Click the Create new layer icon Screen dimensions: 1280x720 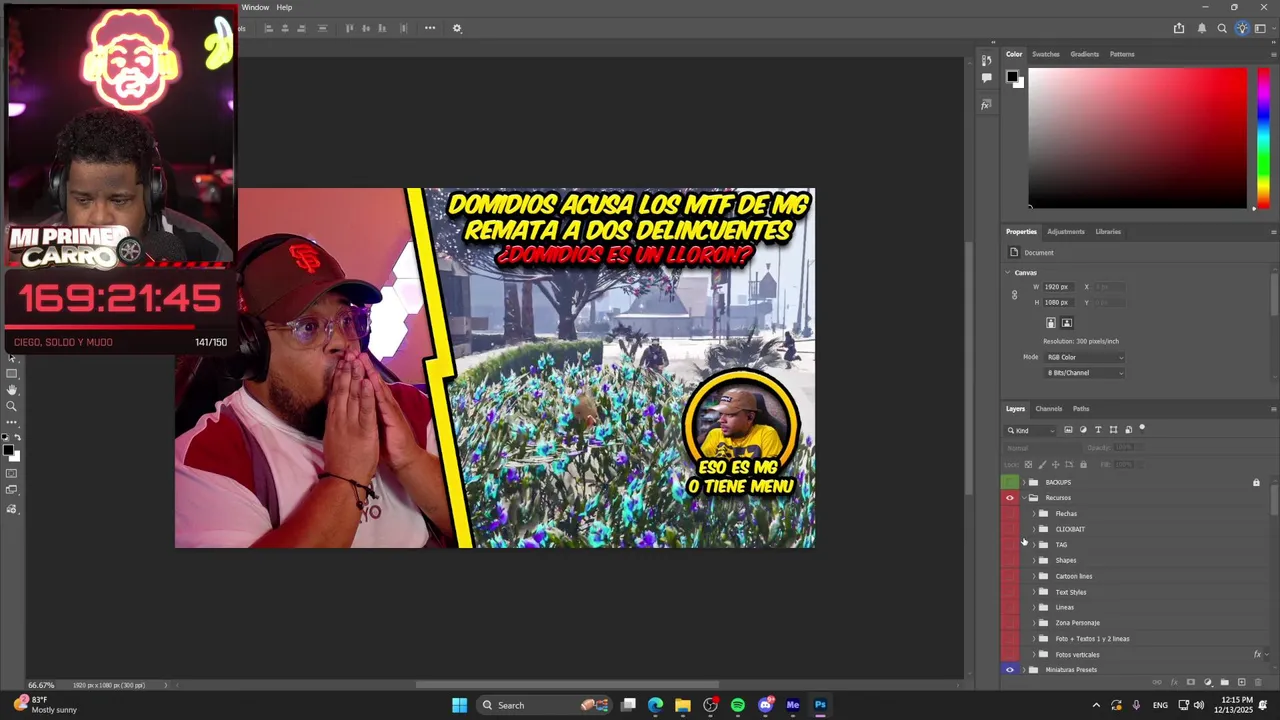tap(1241, 682)
